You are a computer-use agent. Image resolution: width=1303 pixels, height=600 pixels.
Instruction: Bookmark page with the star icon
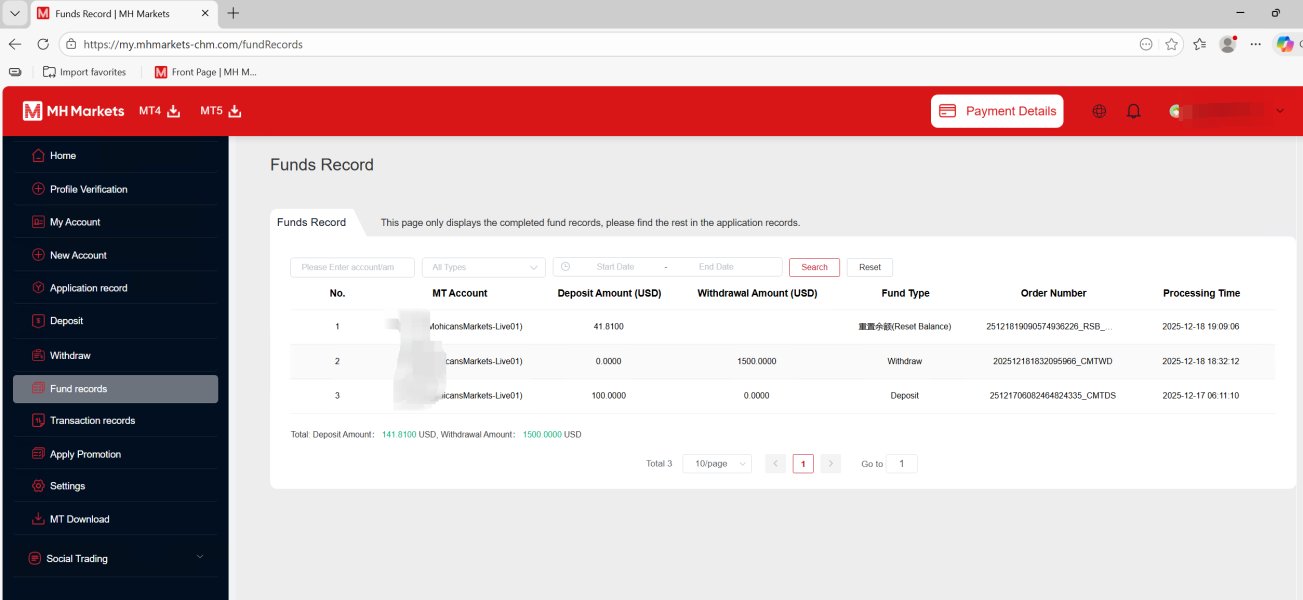[x=1171, y=44]
